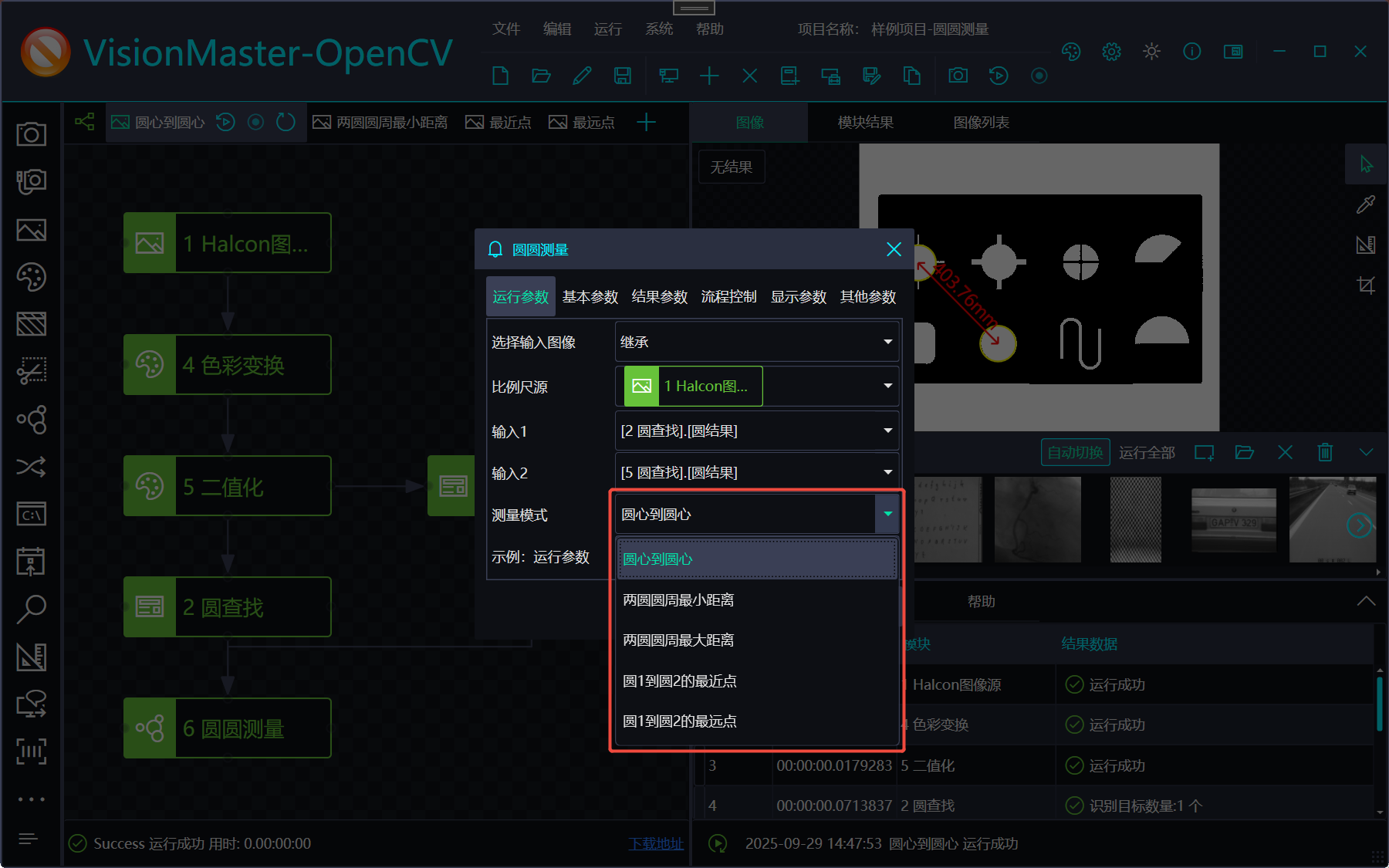Click the next arrow on thumbnail strip
Image resolution: width=1389 pixels, height=868 pixels.
1360,525
